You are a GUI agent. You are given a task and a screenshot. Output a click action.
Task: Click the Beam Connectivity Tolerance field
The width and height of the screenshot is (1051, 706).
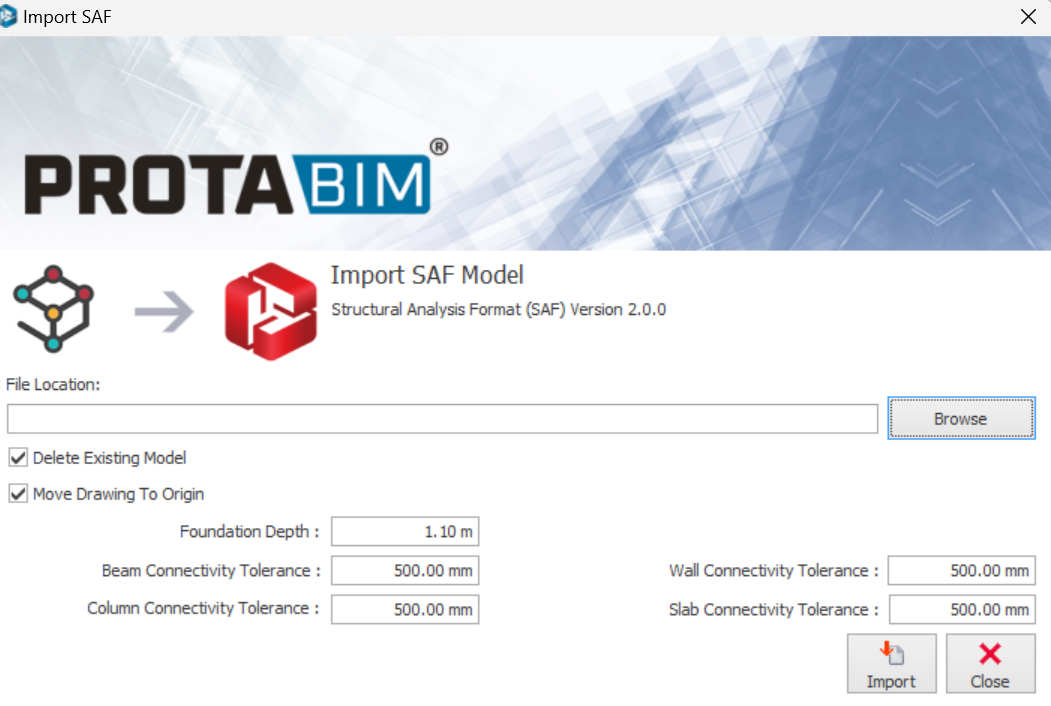(404, 571)
